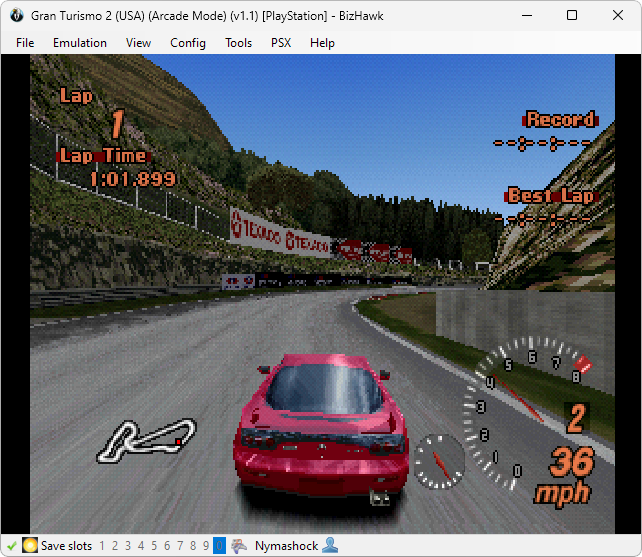Click the yellow sun status bar icon
The image size is (642, 557).
tap(29, 546)
